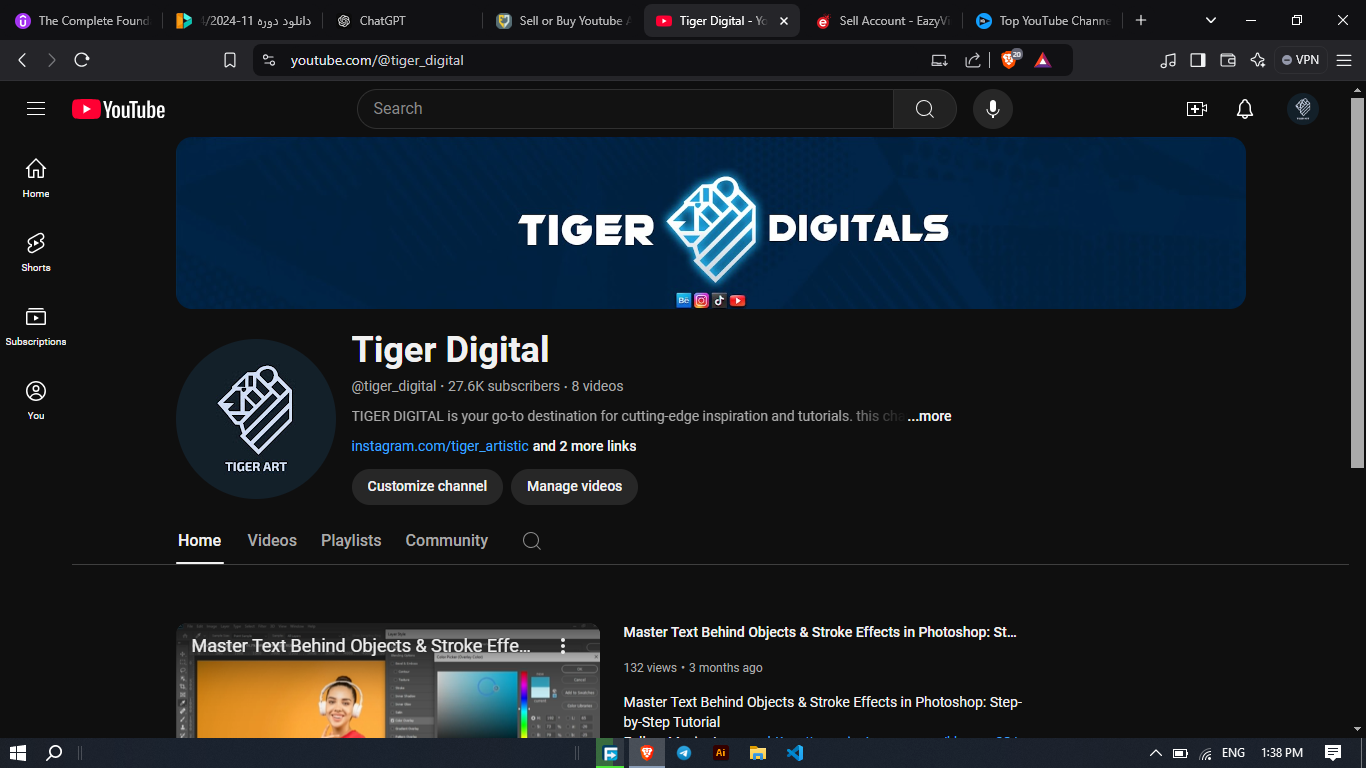Open the Windows Start menu

click(x=17, y=753)
